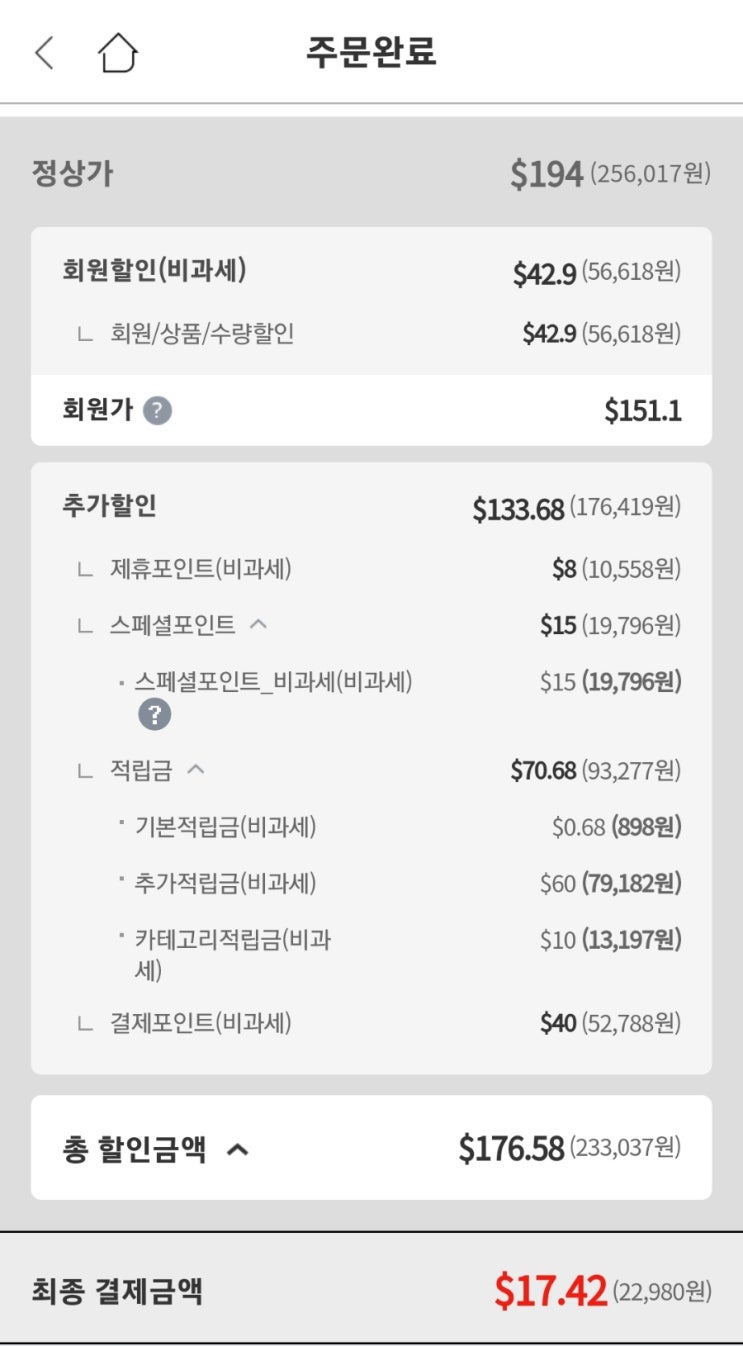The image size is (743, 1346).
Task: Collapse the 스페셜포인트 section chevron
Action: click(x=258, y=625)
